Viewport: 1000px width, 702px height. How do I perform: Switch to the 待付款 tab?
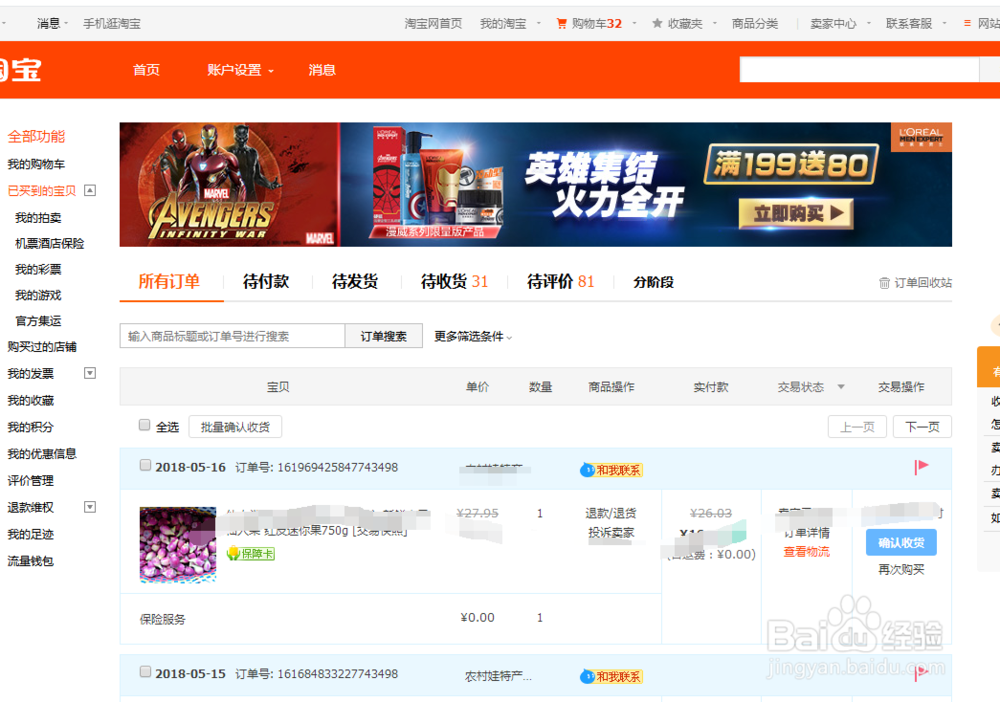tap(266, 282)
